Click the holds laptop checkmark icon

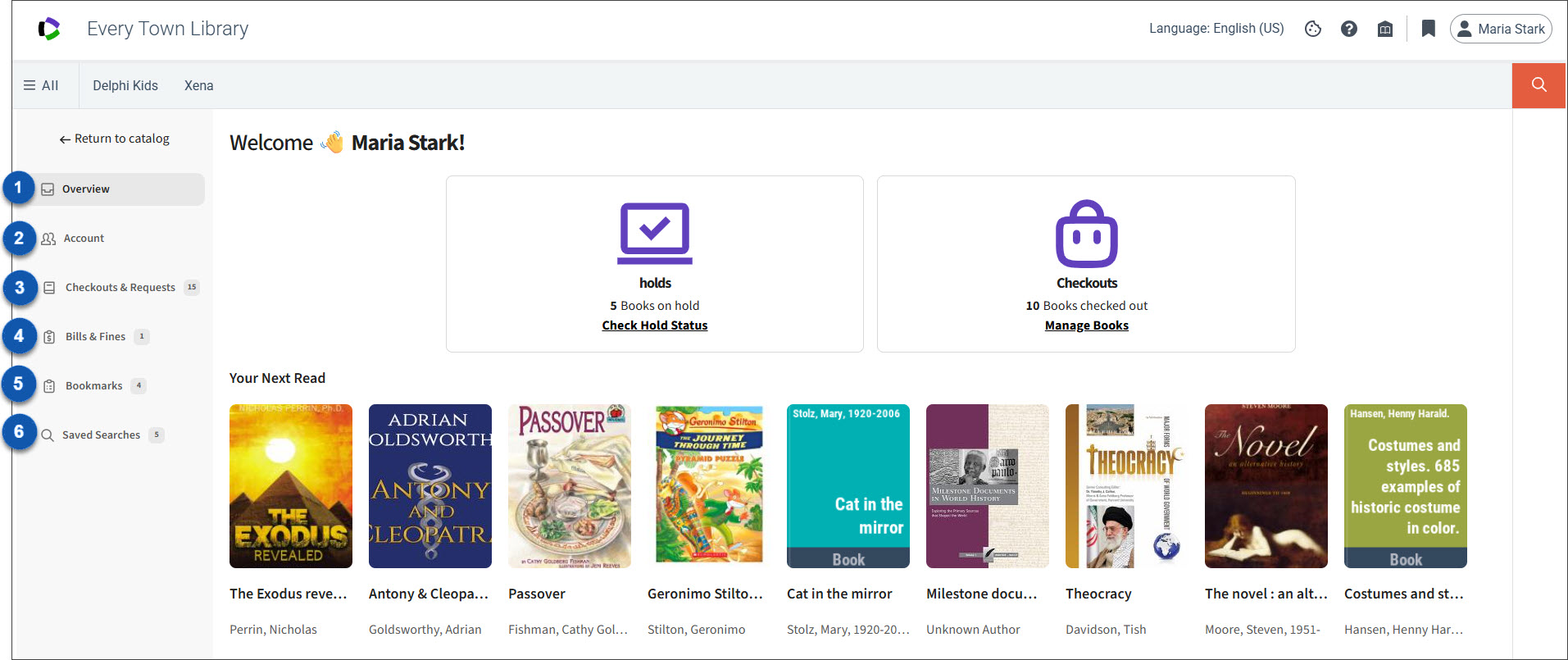pyautogui.click(x=655, y=234)
